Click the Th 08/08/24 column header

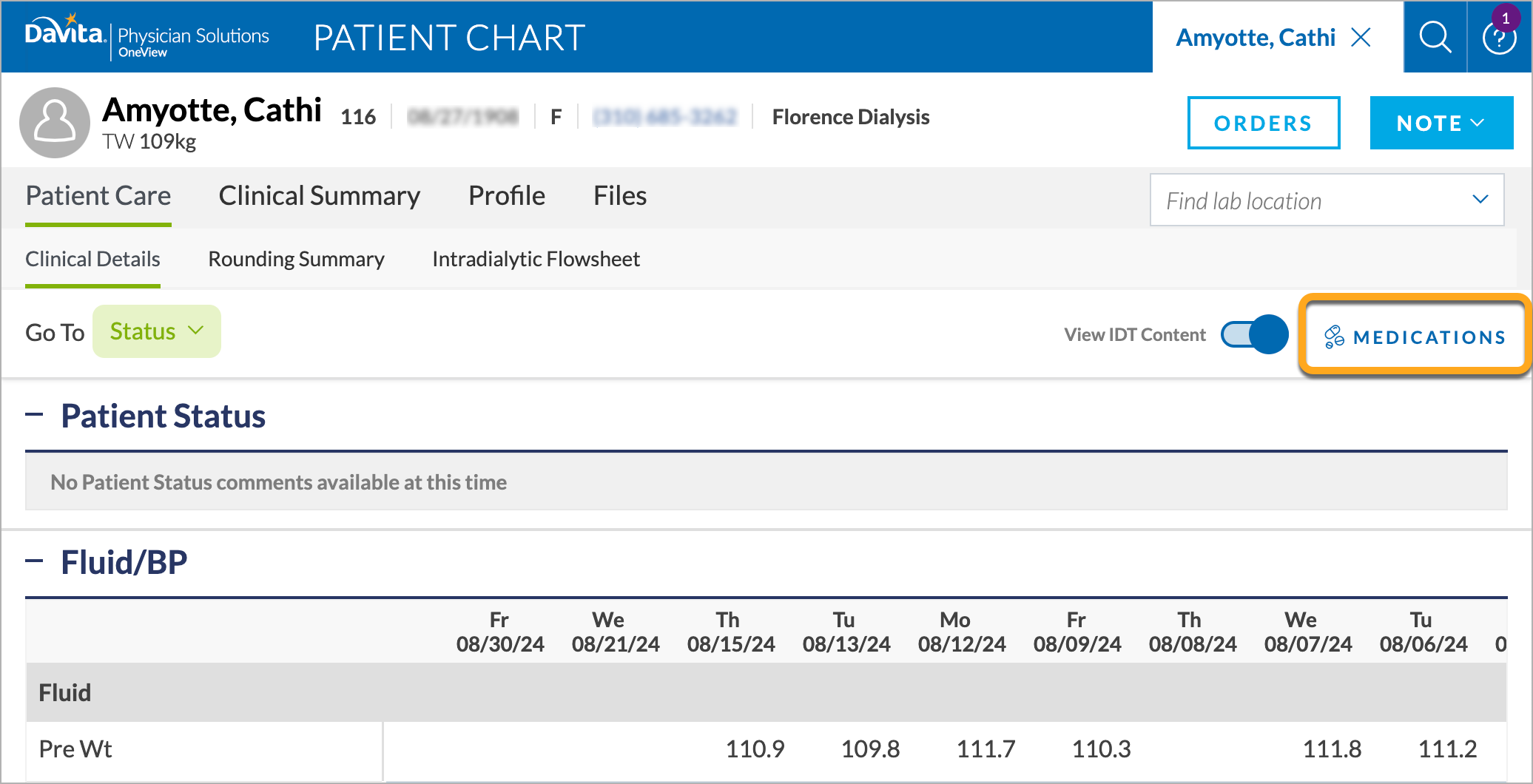click(1193, 632)
